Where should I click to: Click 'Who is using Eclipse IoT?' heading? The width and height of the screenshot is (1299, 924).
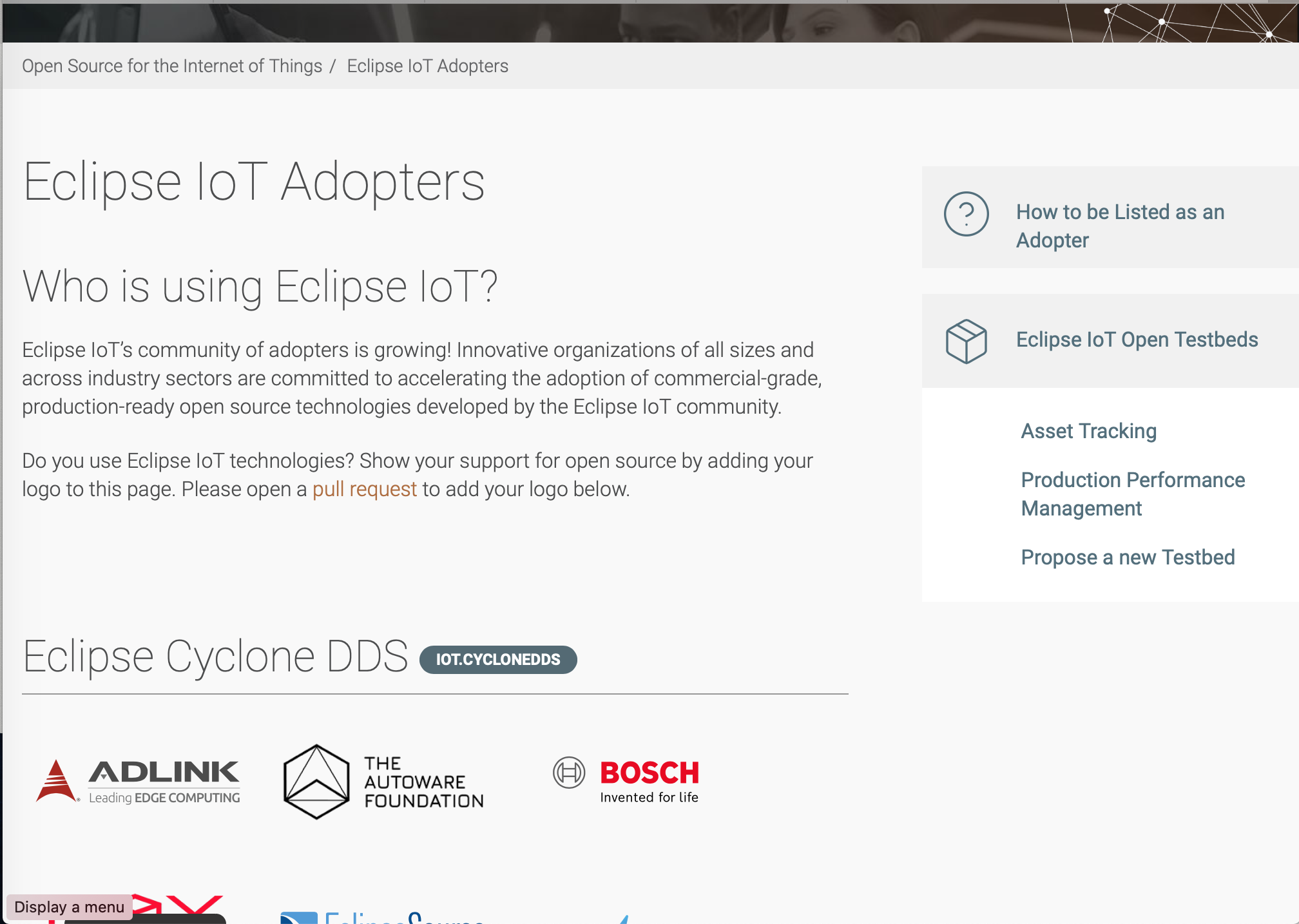click(260, 286)
